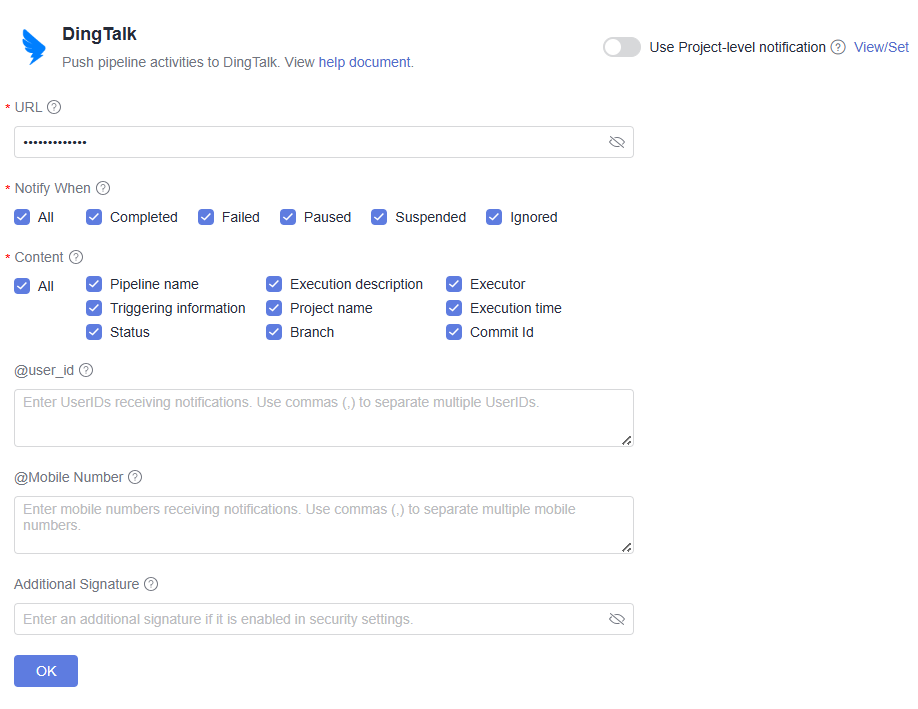Enable Use Project-level notification switch
The image size is (918, 709).
pos(621,47)
